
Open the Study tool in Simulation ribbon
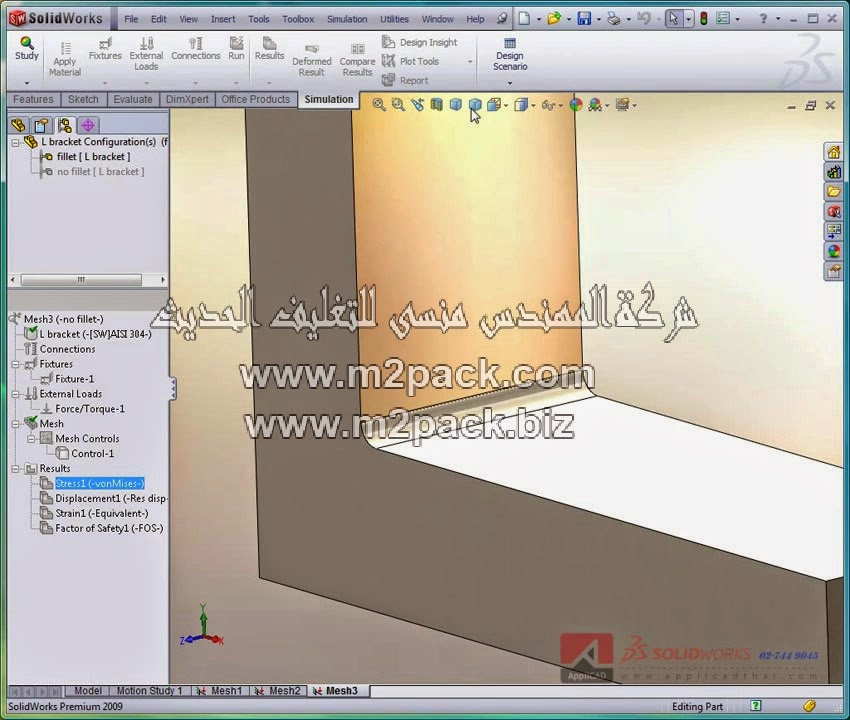pyautogui.click(x=27, y=49)
